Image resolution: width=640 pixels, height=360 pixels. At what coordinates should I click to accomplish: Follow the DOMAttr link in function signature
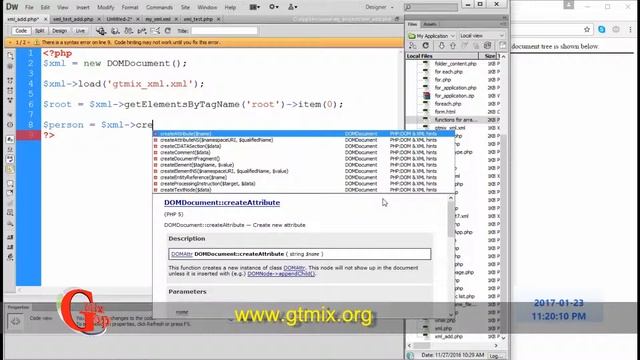tap(182, 254)
